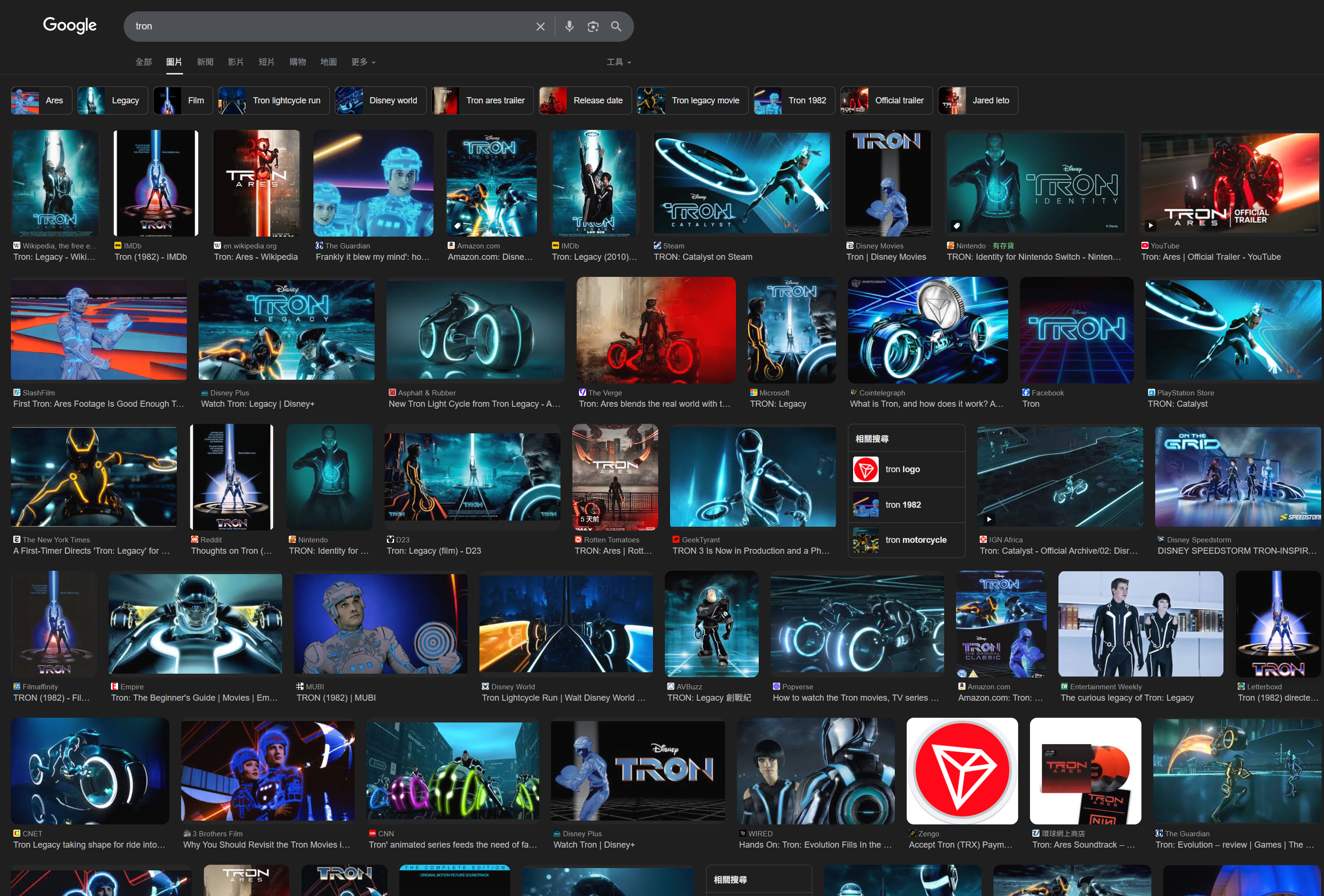
Task: Open the GeekTyrant TRON 3 production link
Action: click(751, 551)
